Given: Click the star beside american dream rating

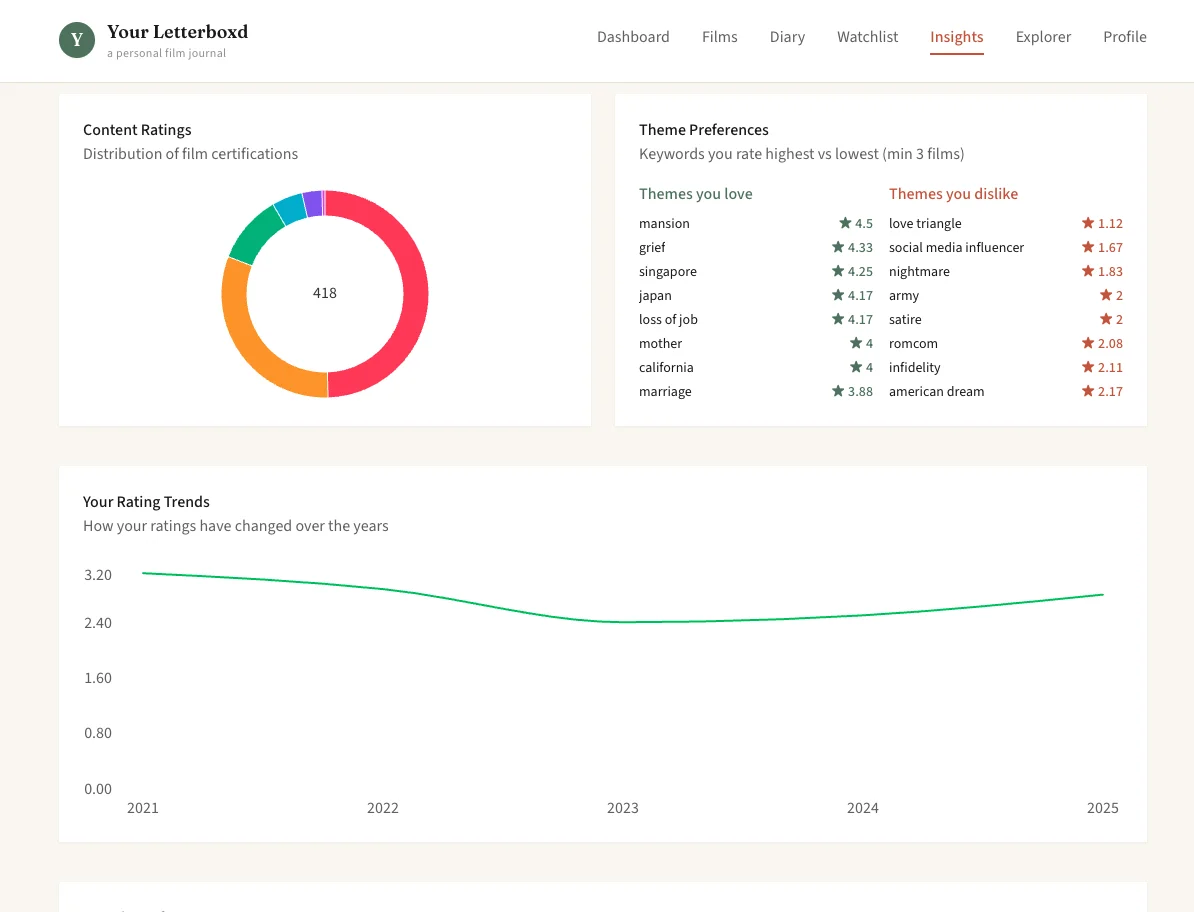Looking at the screenshot, I should [x=1088, y=391].
